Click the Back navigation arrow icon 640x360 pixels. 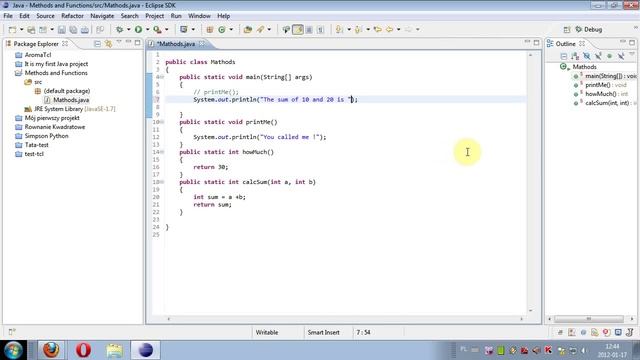coord(389,29)
